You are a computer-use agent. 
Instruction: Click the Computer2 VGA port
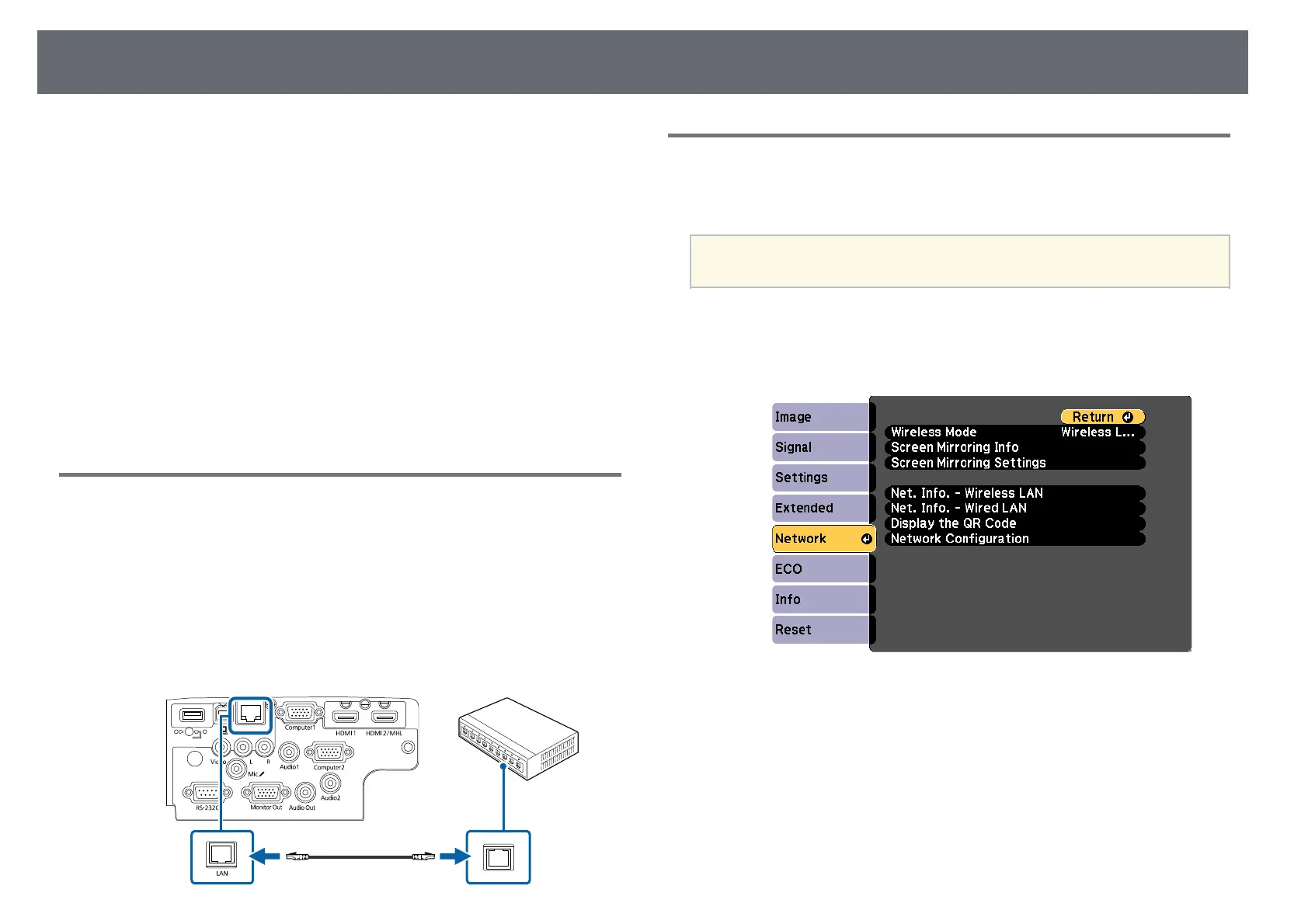pos(329,753)
